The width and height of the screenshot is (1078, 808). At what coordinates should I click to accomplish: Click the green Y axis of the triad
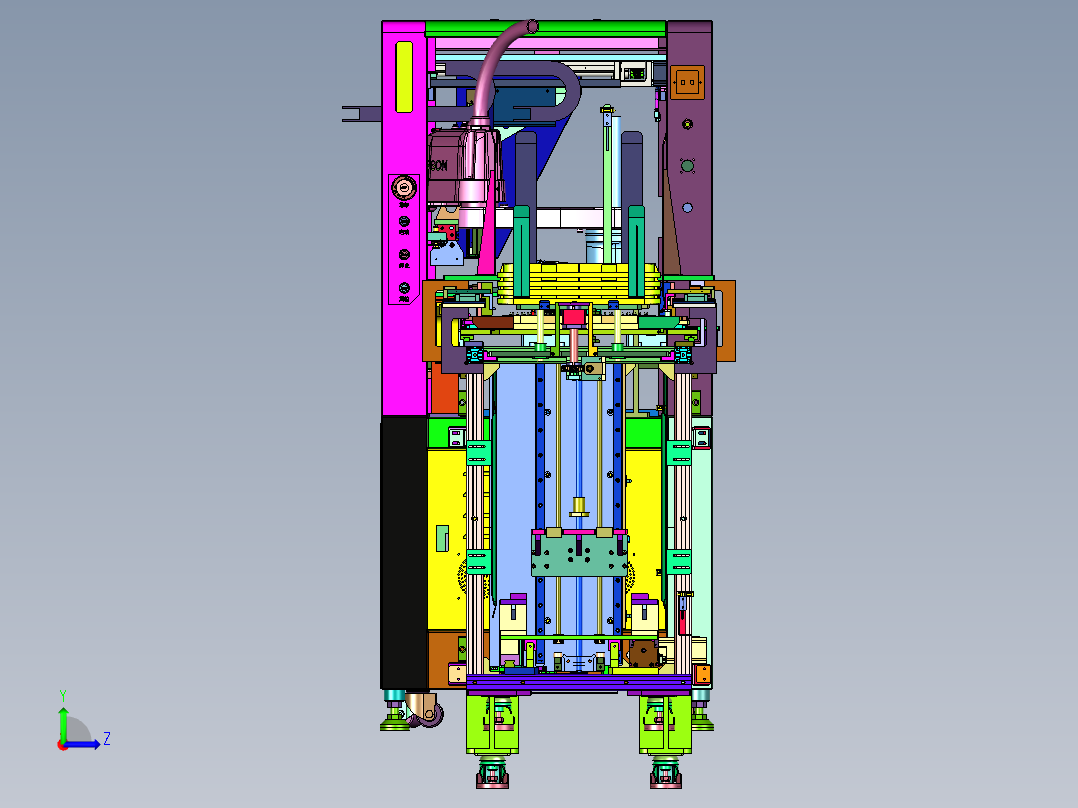tap(63, 723)
